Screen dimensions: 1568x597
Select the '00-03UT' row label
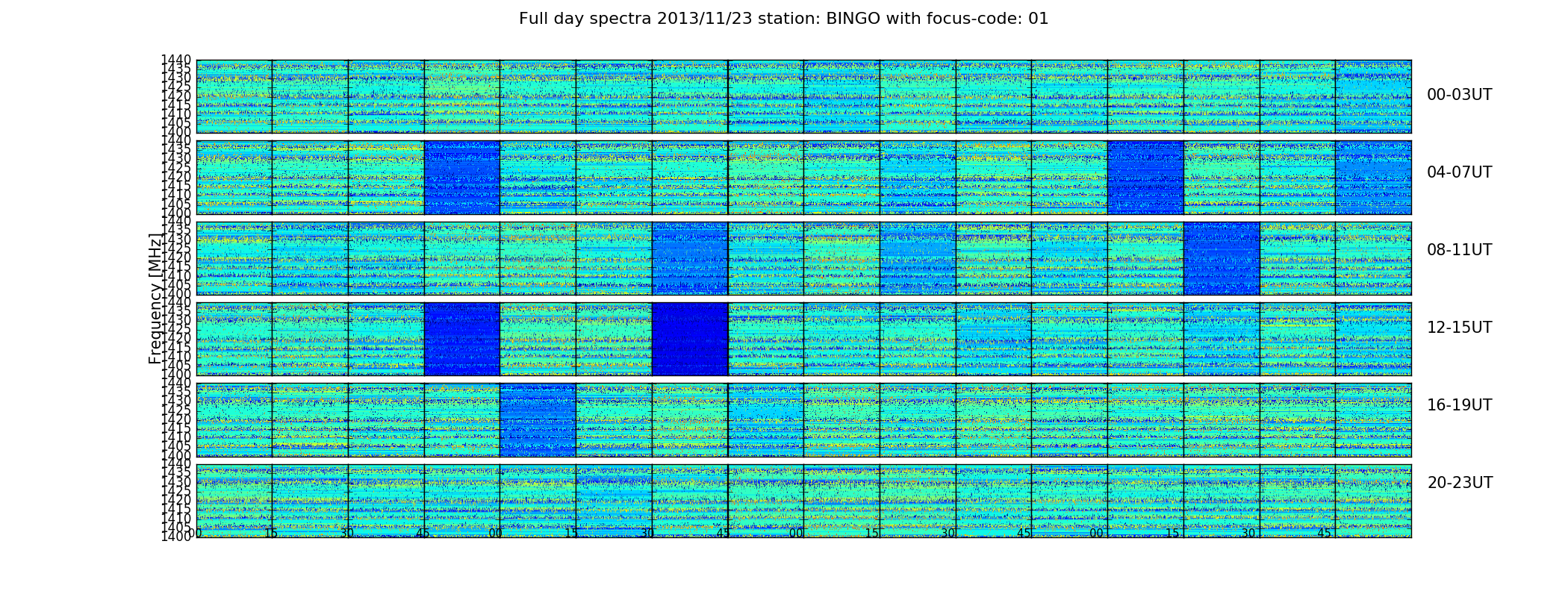(1459, 95)
